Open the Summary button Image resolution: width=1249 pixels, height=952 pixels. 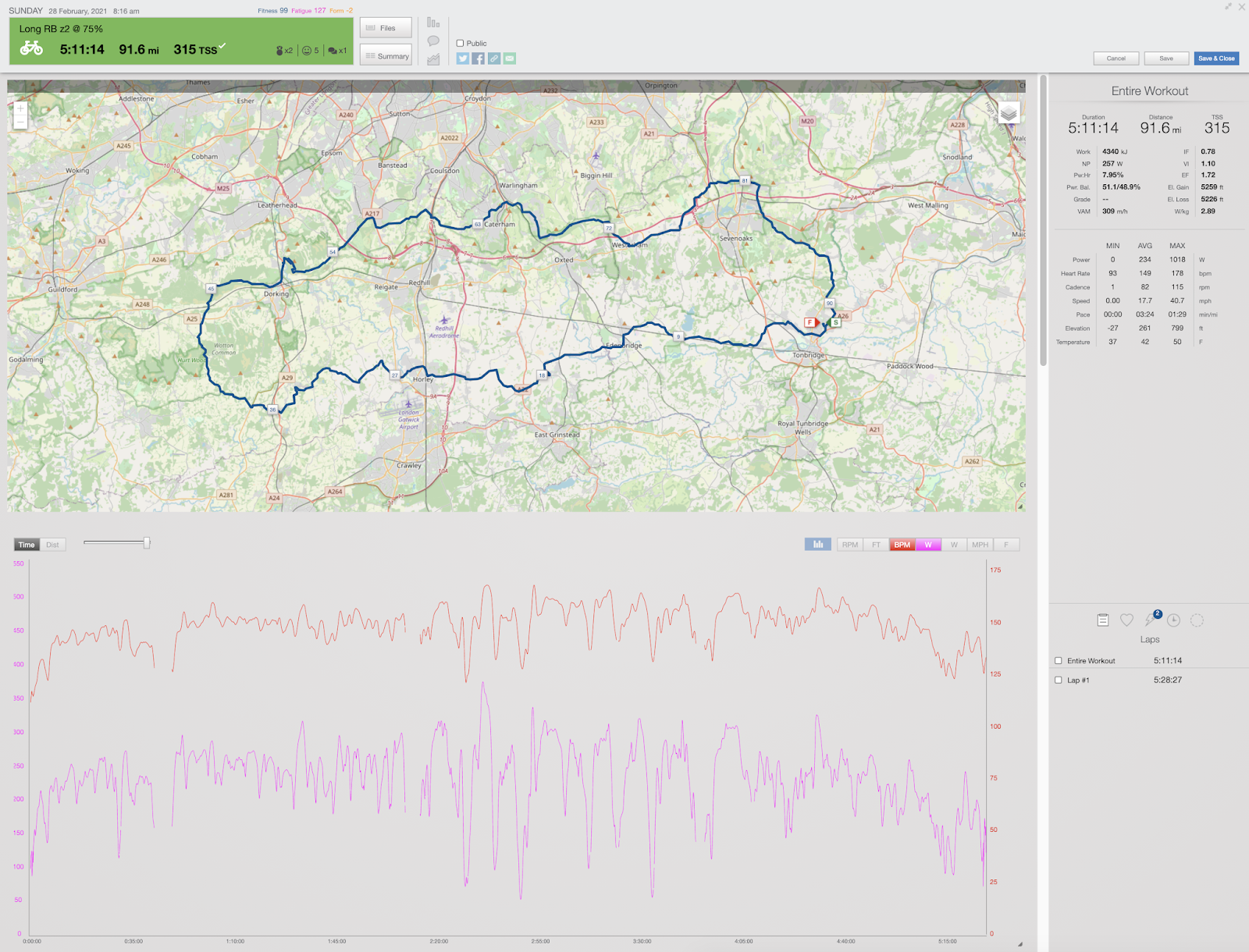pyautogui.click(x=386, y=56)
